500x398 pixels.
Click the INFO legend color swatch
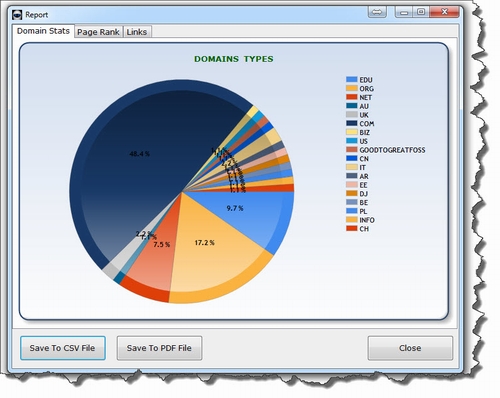352,220
